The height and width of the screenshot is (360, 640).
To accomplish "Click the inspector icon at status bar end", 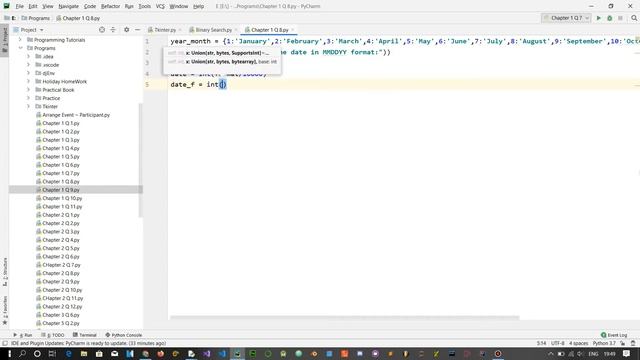I will (633, 343).
